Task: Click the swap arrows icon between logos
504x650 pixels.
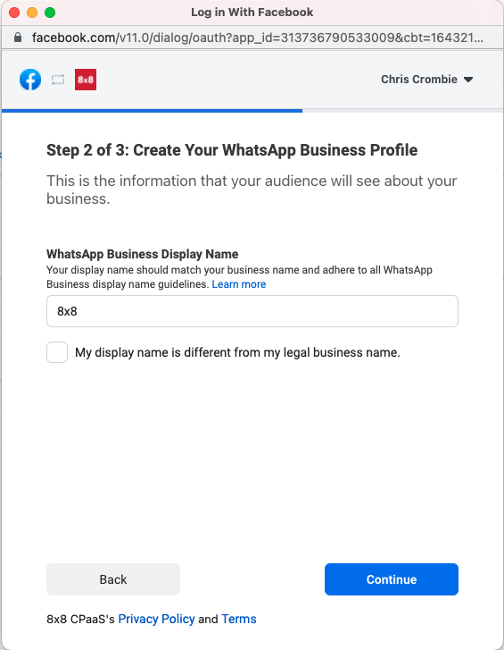Action: coord(58,79)
